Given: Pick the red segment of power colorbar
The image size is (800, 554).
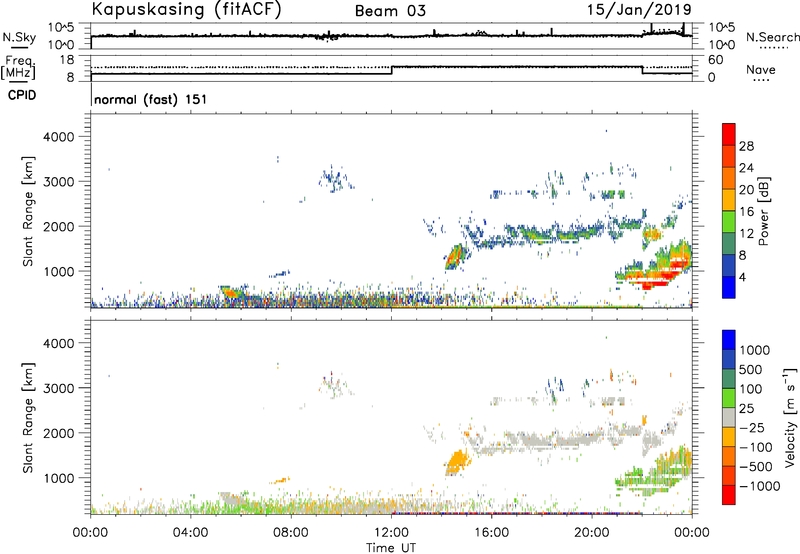Looking at the screenshot, I should (x=729, y=135).
